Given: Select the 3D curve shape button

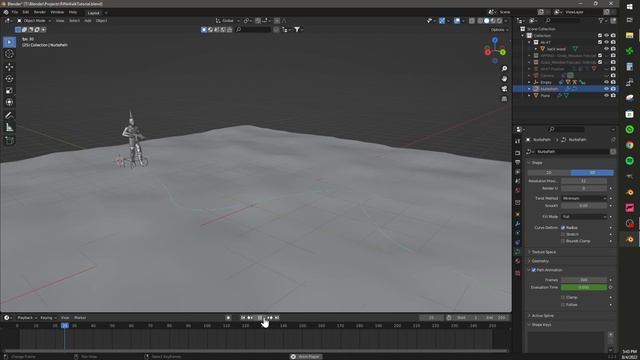Looking at the screenshot, I should (592, 173).
